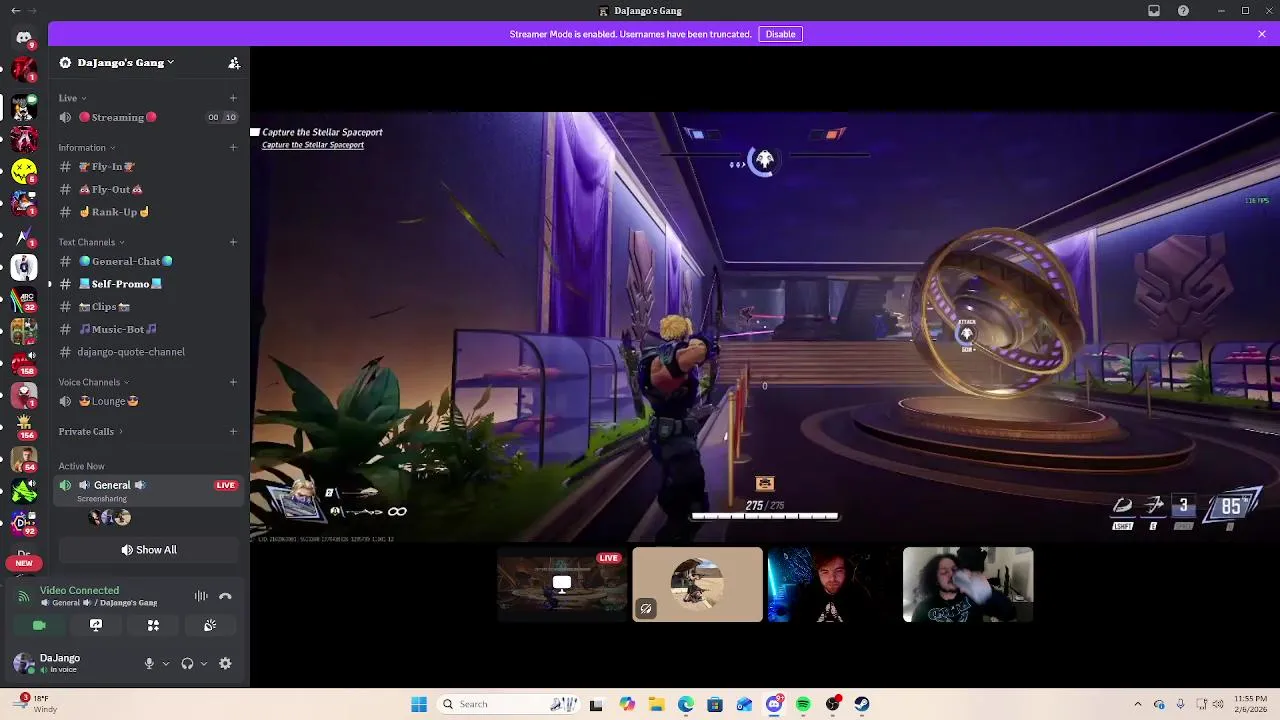Open the ARC server icon in server list
This screenshot has width=1280, height=720.
[24, 299]
